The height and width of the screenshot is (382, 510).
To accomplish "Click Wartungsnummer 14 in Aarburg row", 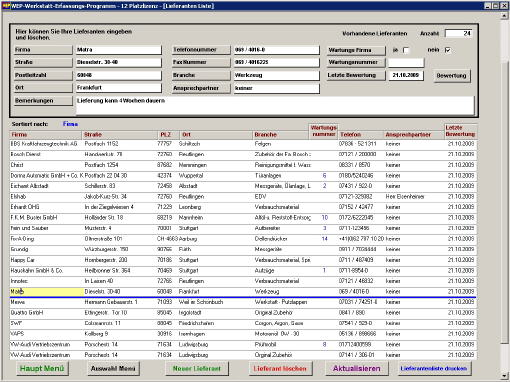I will point(324,239).
